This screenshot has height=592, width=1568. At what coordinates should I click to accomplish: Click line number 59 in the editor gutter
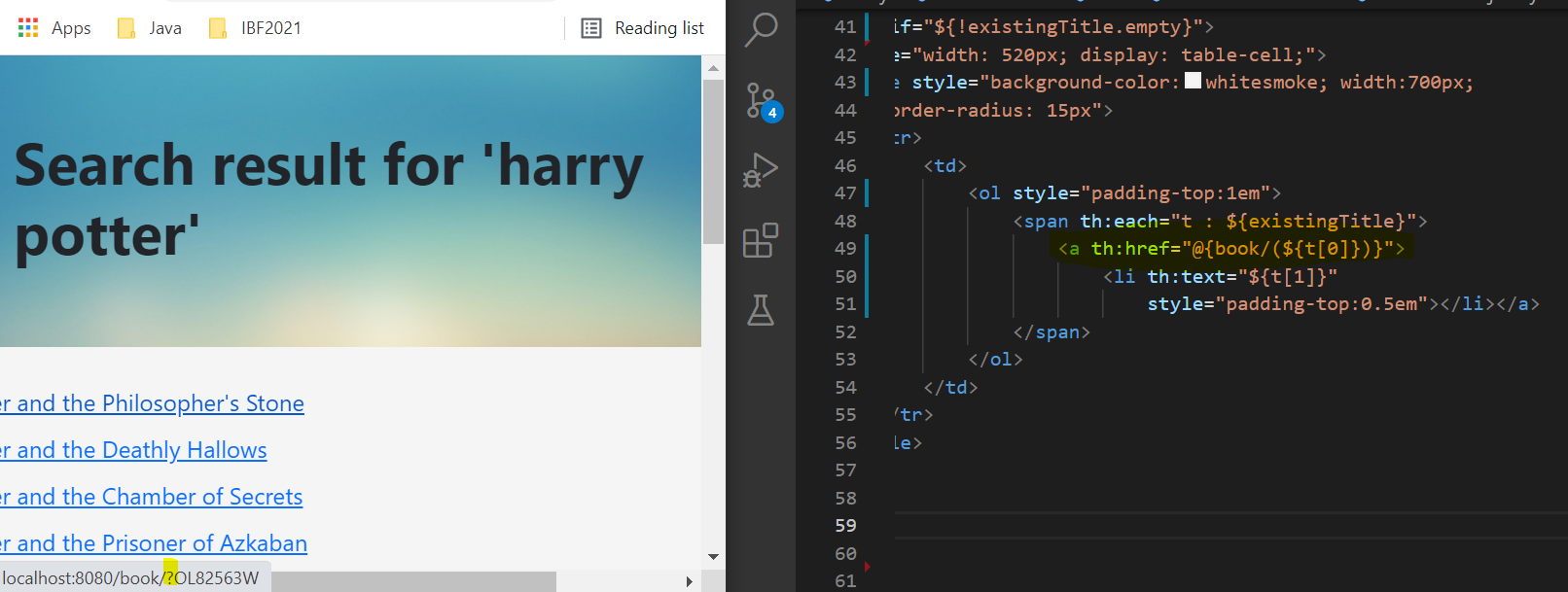tap(845, 526)
